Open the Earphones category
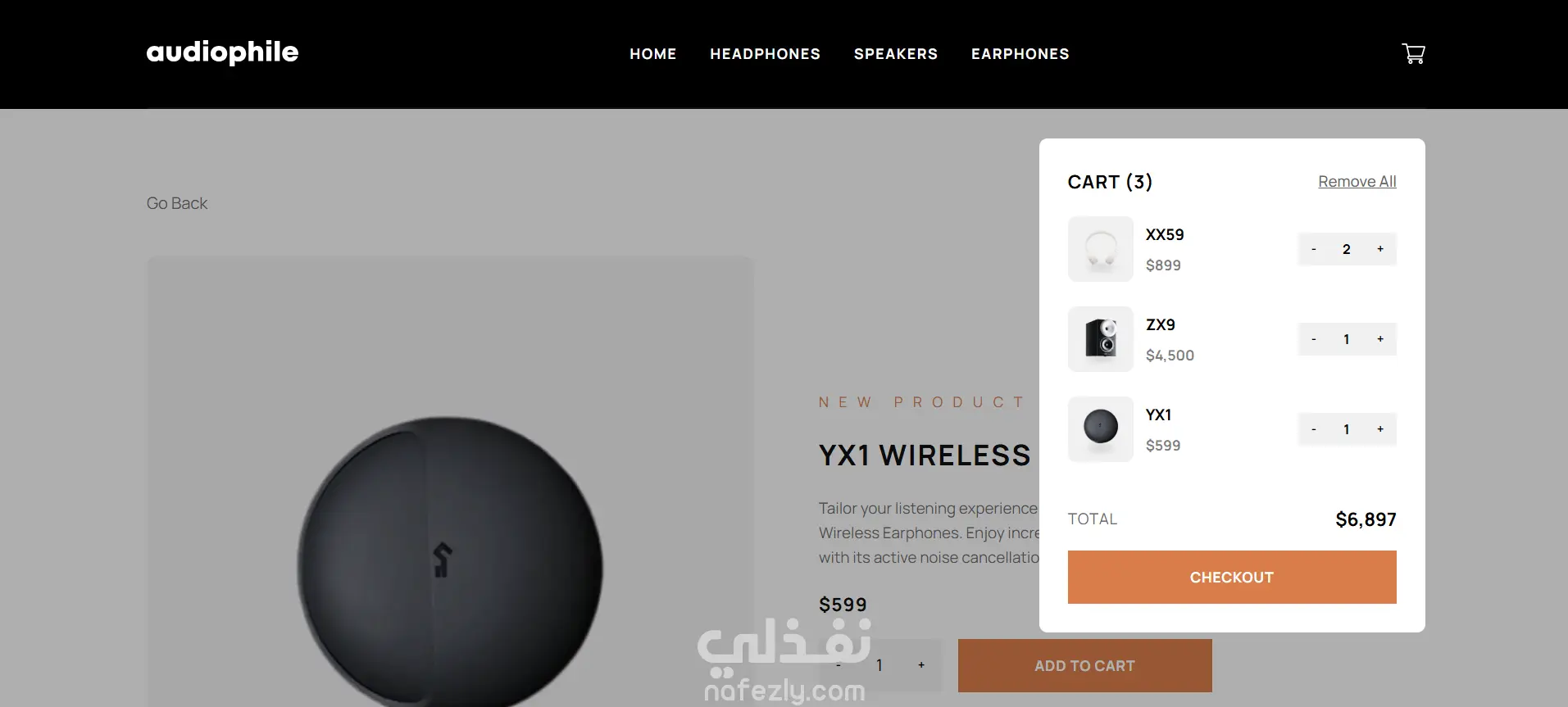This screenshot has height=707, width=1568. pyautogui.click(x=1020, y=54)
